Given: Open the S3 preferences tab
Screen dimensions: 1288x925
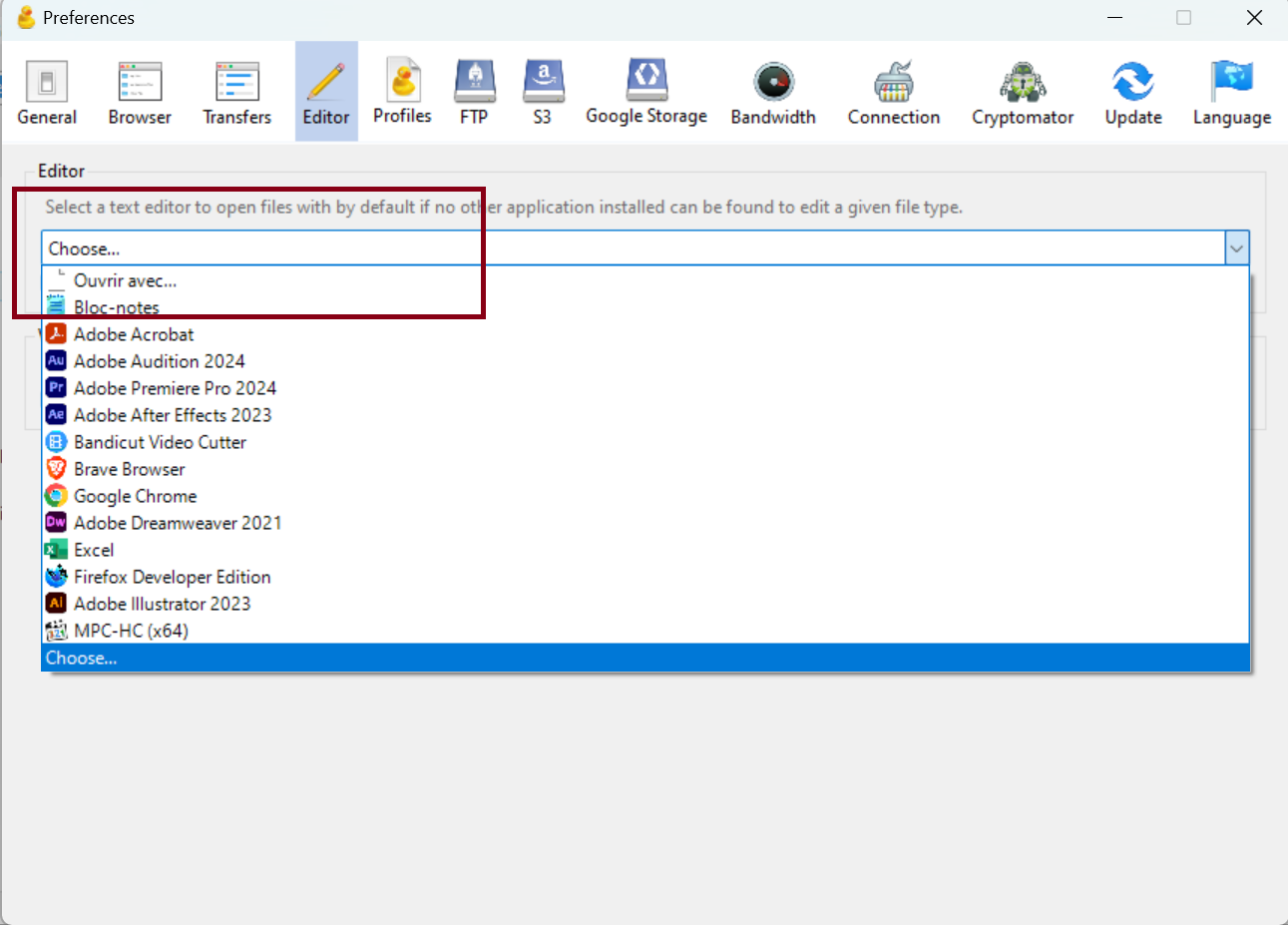Looking at the screenshot, I should click(543, 92).
